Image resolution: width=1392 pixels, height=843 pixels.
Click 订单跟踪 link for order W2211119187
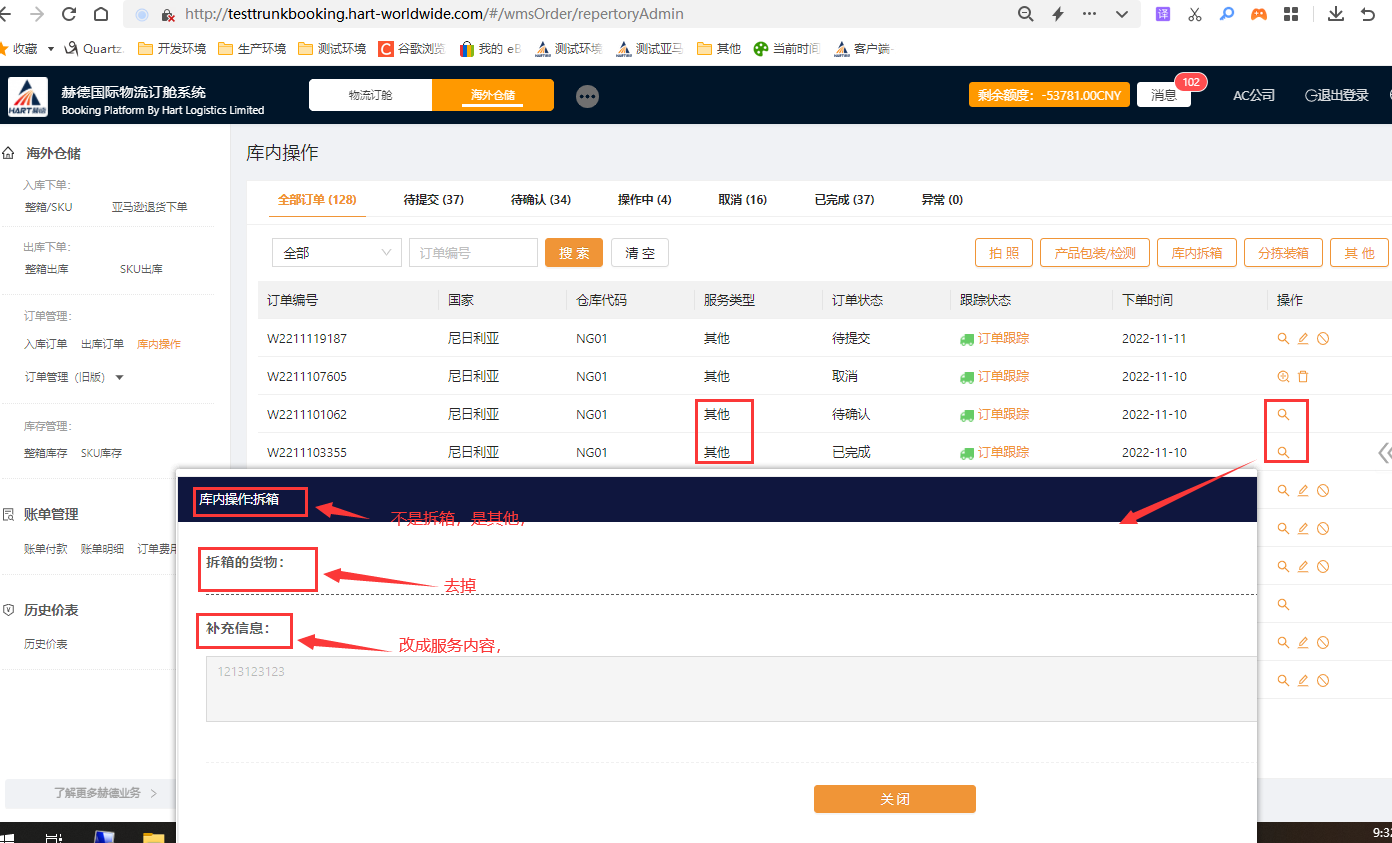tap(1002, 339)
